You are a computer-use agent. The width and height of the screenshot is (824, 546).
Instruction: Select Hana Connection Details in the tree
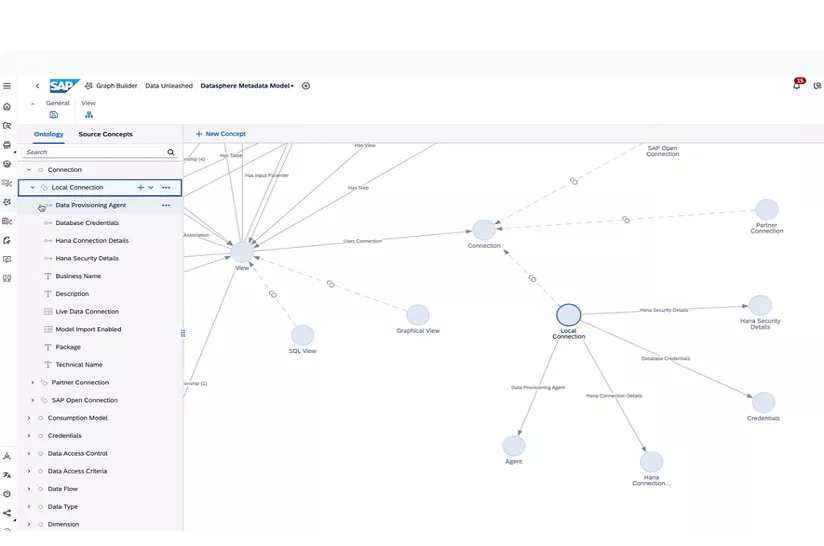[92, 241]
